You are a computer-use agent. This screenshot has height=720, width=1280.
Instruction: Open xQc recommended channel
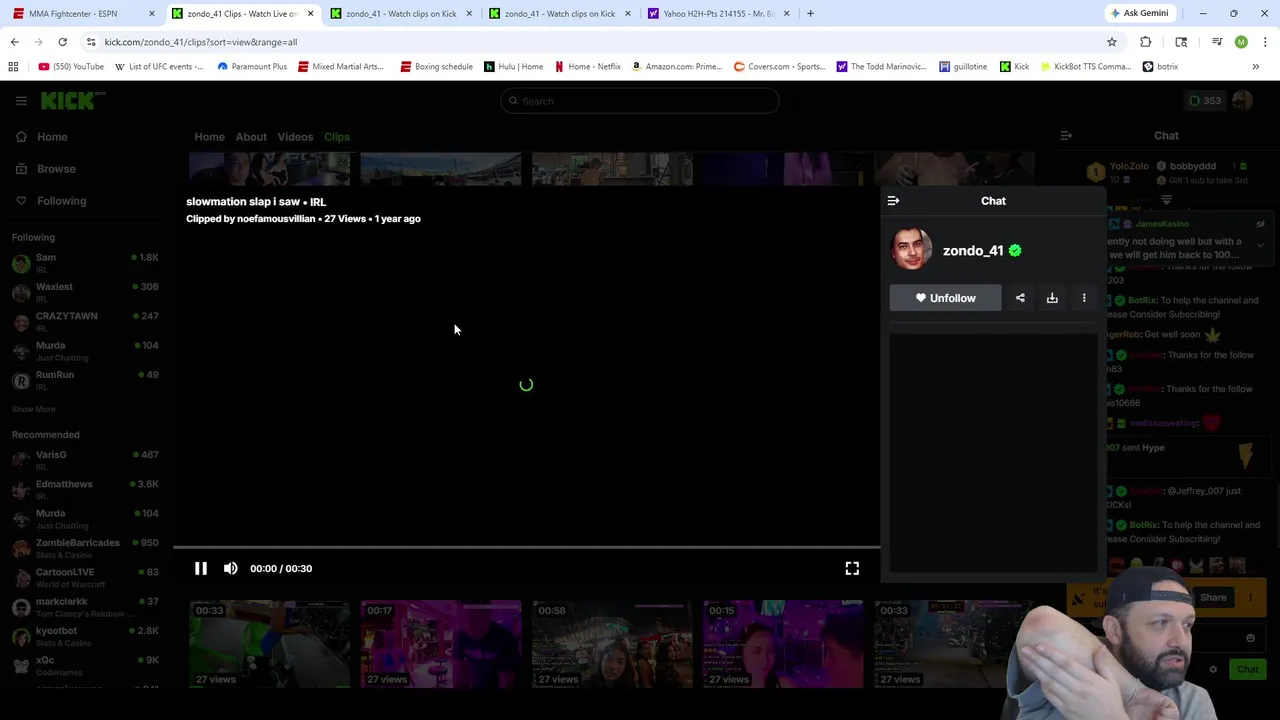85,665
